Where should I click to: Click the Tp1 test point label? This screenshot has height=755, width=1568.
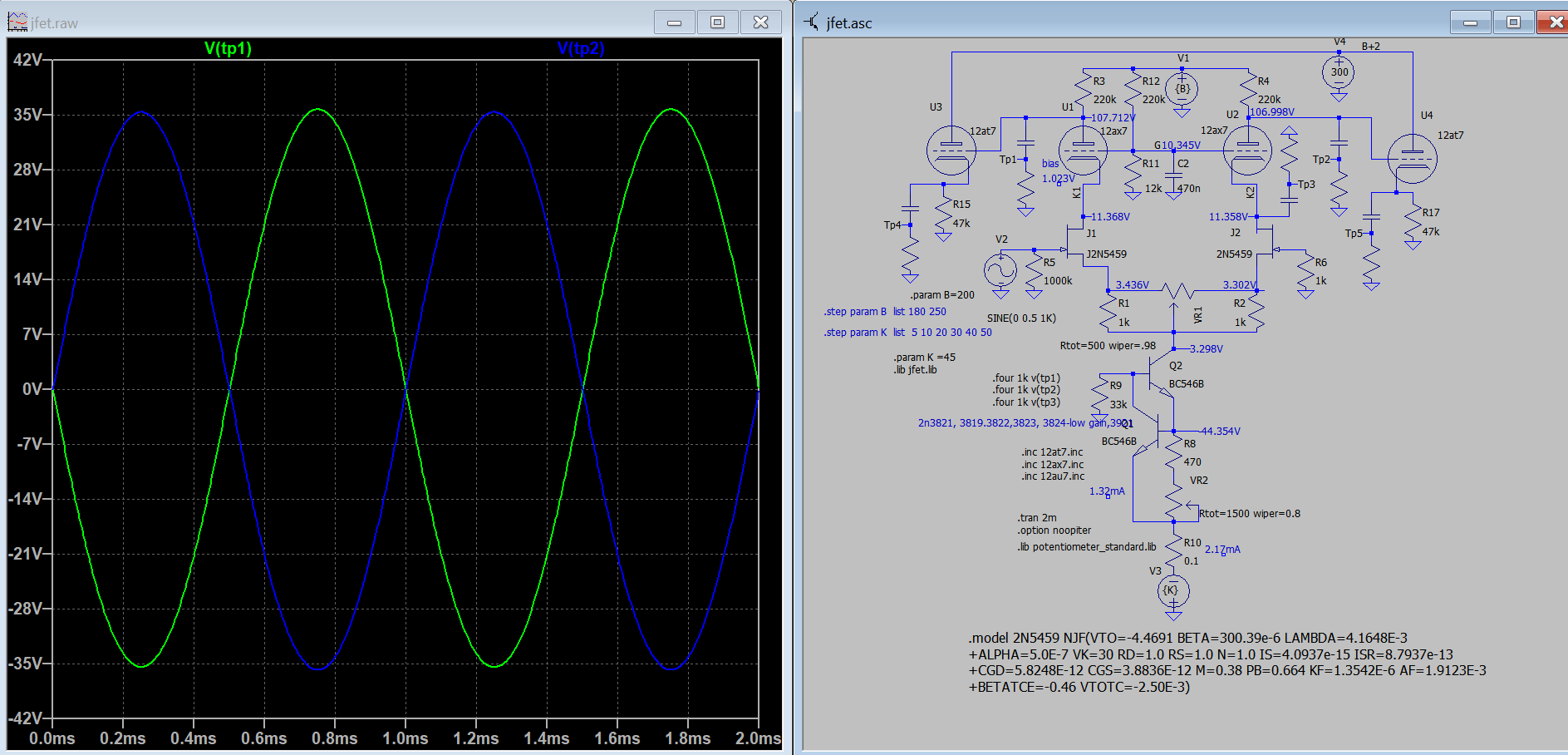click(x=1007, y=160)
